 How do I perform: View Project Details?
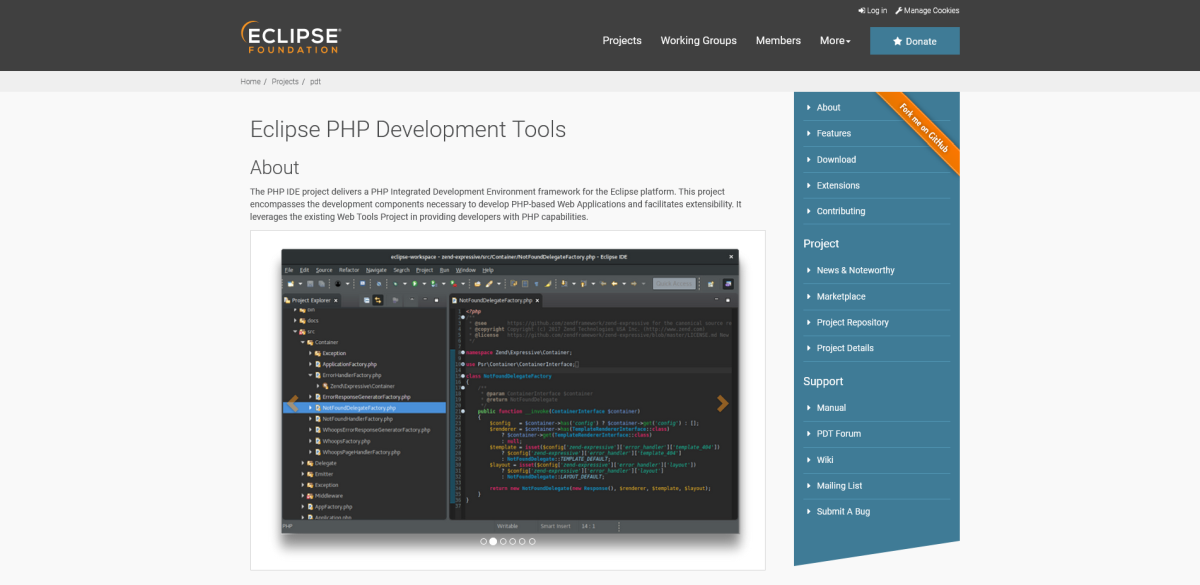845,348
